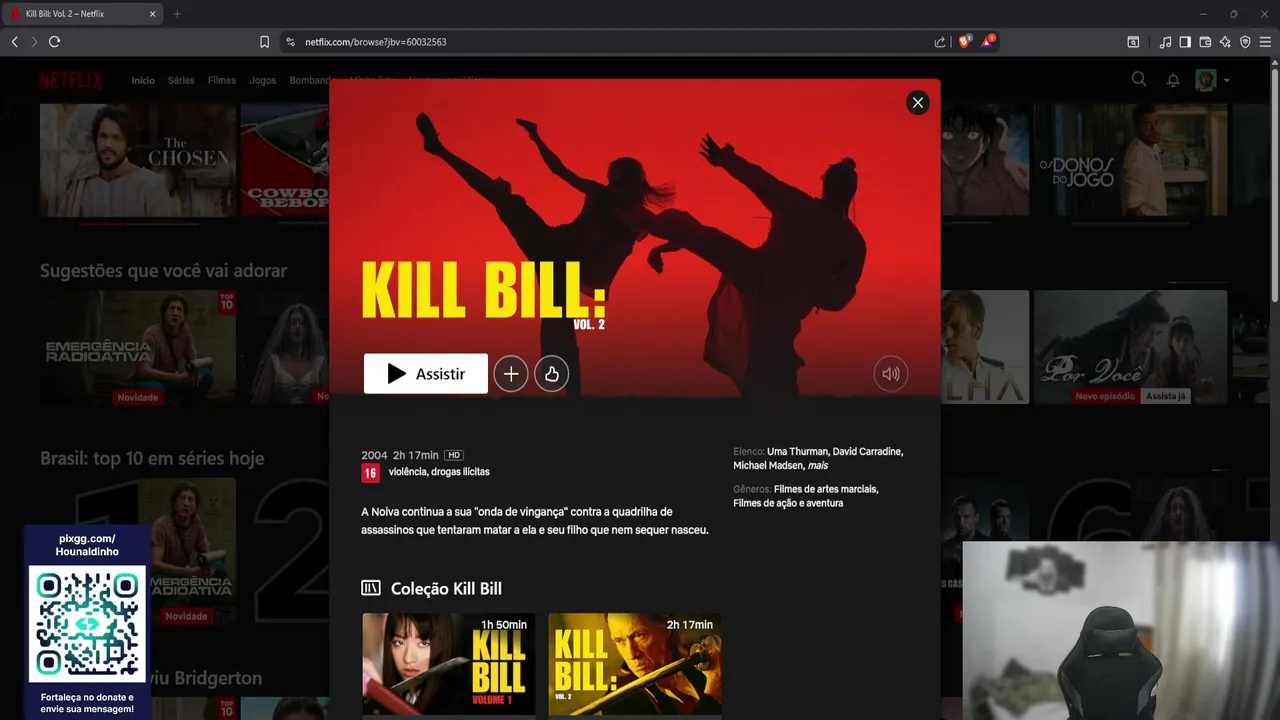Open genre Filmes de artes marciais
Viewport: 1280px width, 720px height.
point(826,490)
